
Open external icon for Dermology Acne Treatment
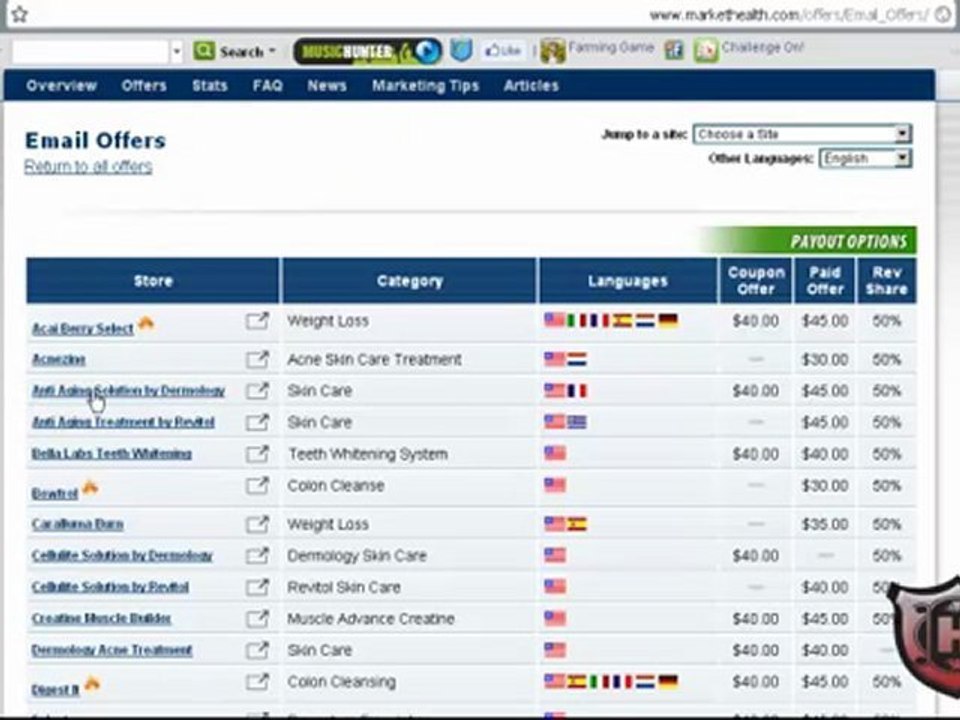click(257, 650)
